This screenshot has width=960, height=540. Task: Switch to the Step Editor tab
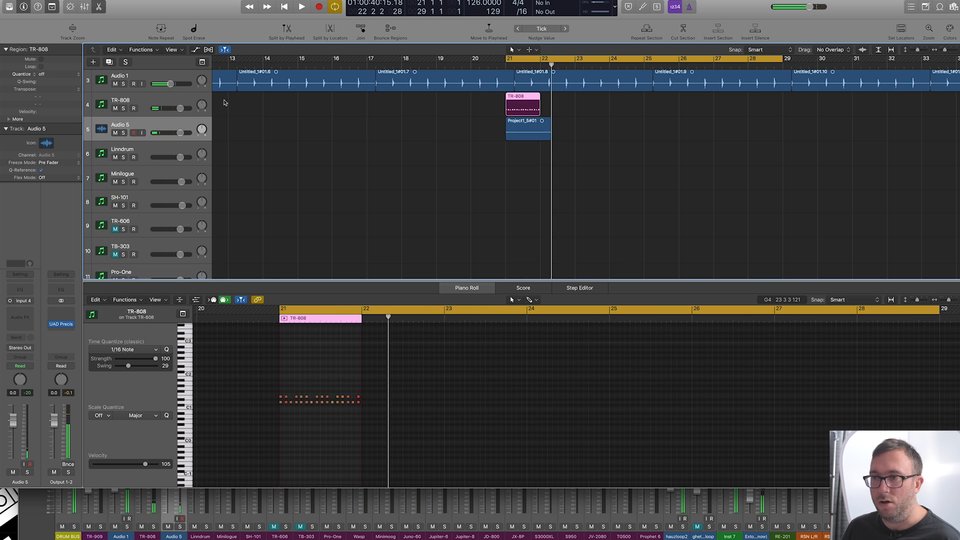[x=579, y=288]
